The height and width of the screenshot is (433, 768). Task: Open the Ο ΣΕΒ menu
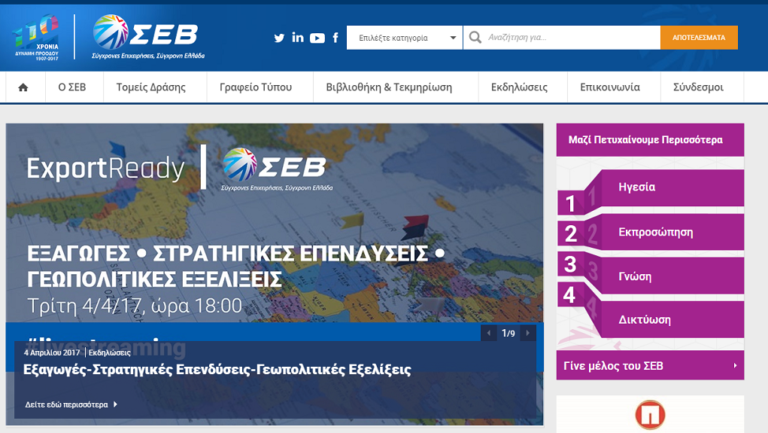72,87
